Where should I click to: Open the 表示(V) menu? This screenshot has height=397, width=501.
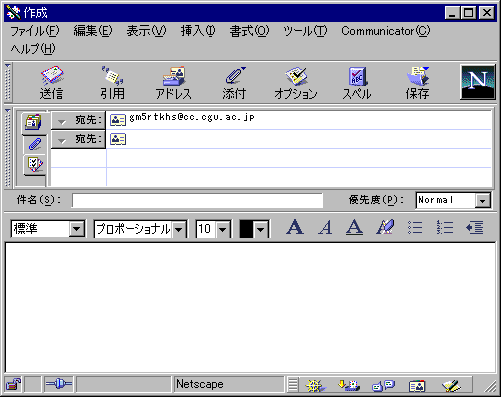tap(146, 31)
